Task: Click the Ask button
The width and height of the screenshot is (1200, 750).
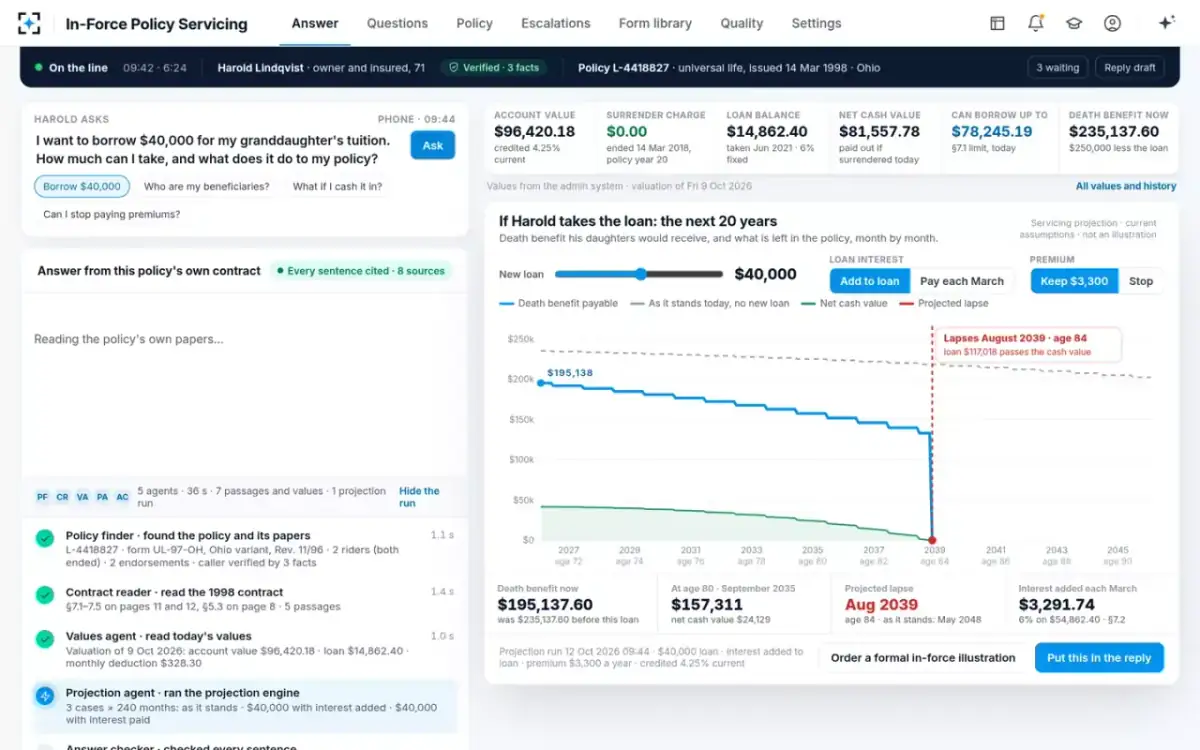Action: (x=433, y=145)
